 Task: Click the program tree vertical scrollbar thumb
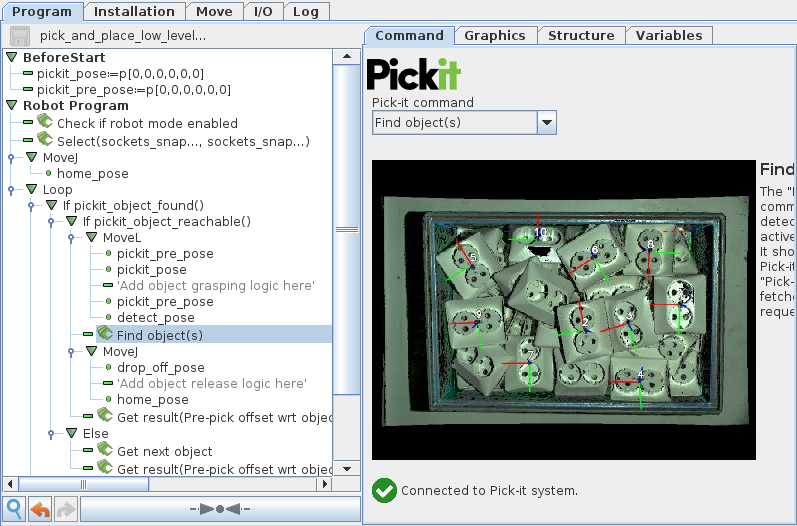coord(347,229)
